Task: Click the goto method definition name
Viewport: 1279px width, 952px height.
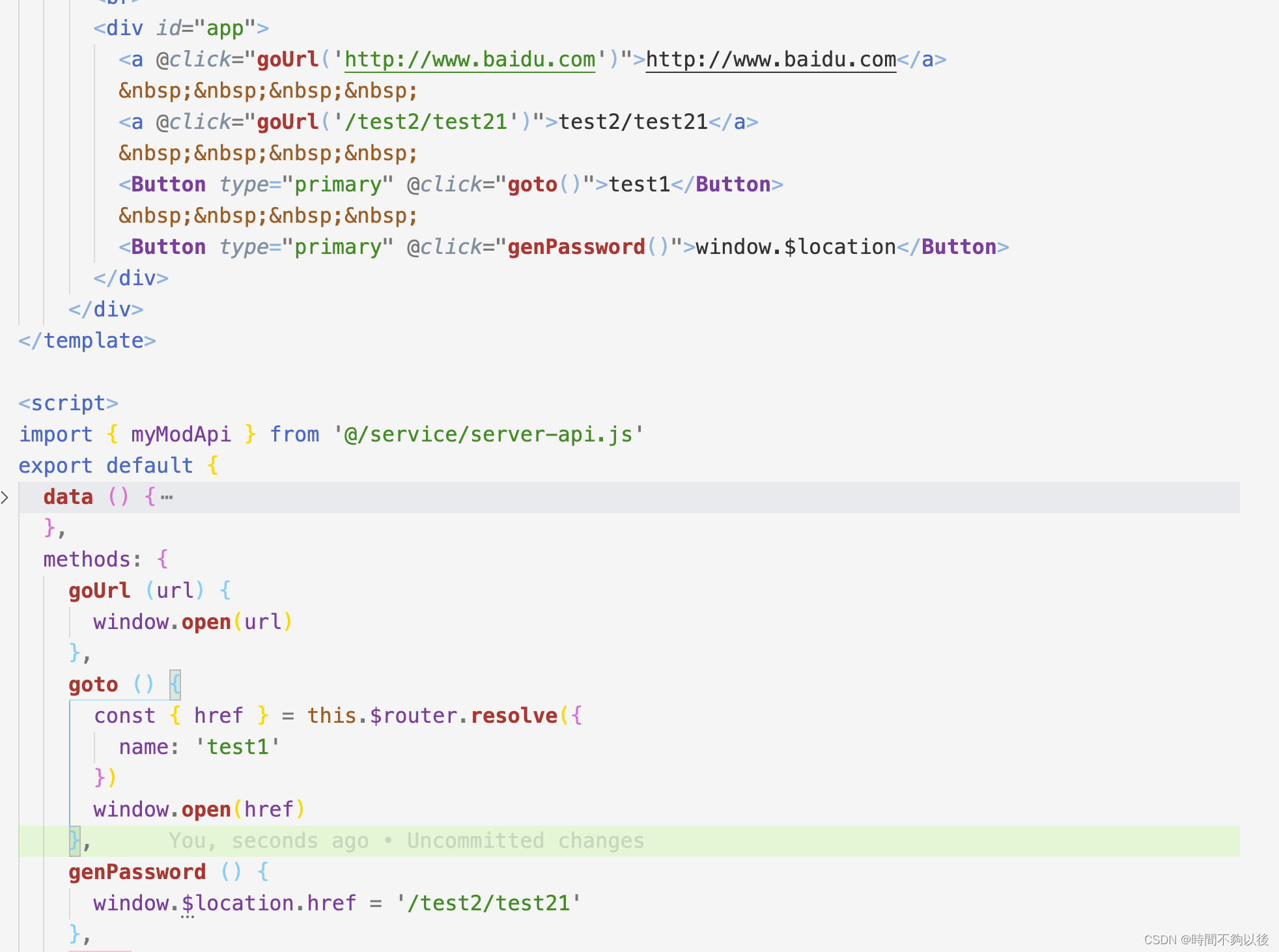Action: coord(93,684)
